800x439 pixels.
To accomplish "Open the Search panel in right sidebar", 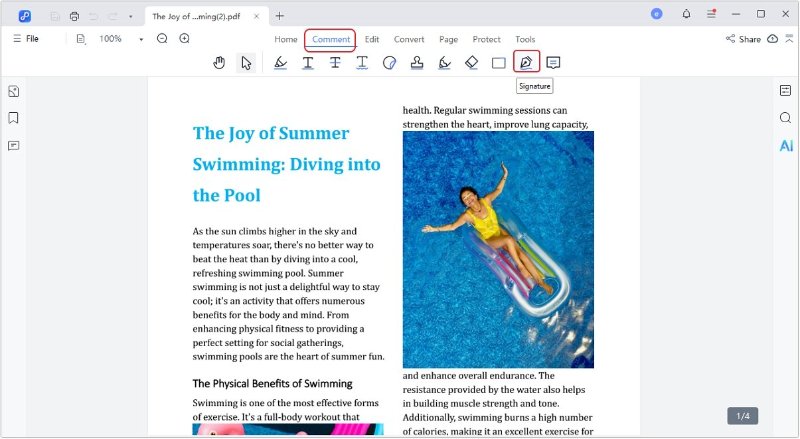I will 786,118.
